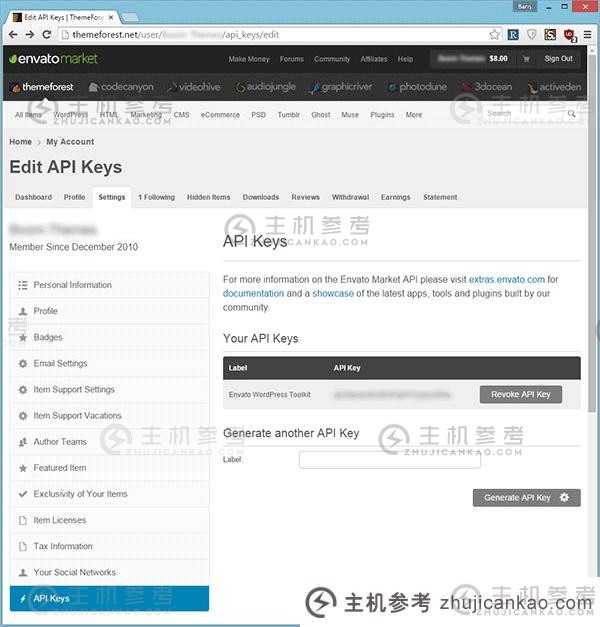Image resolution: width=600 pixels, height=627 pixels.
Task: Open the Forums link
Action: (292, 59)
